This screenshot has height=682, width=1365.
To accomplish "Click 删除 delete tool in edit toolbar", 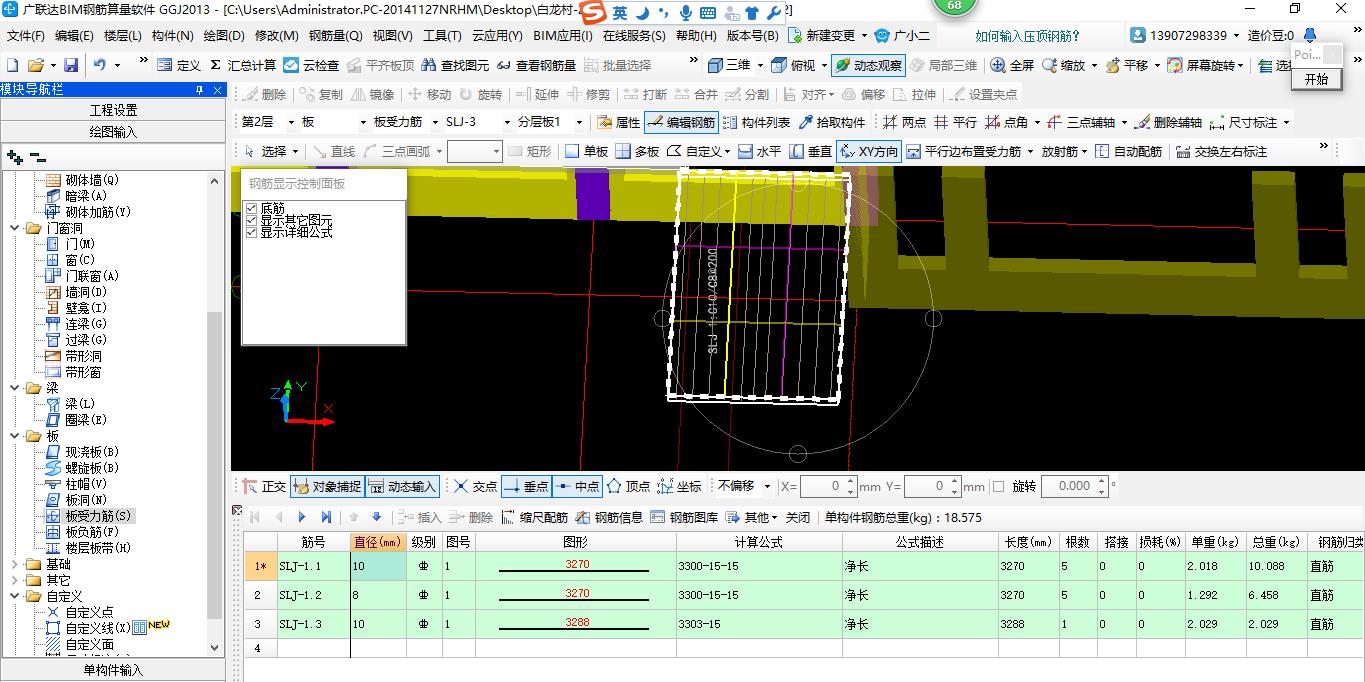I will tap(264, 94).
